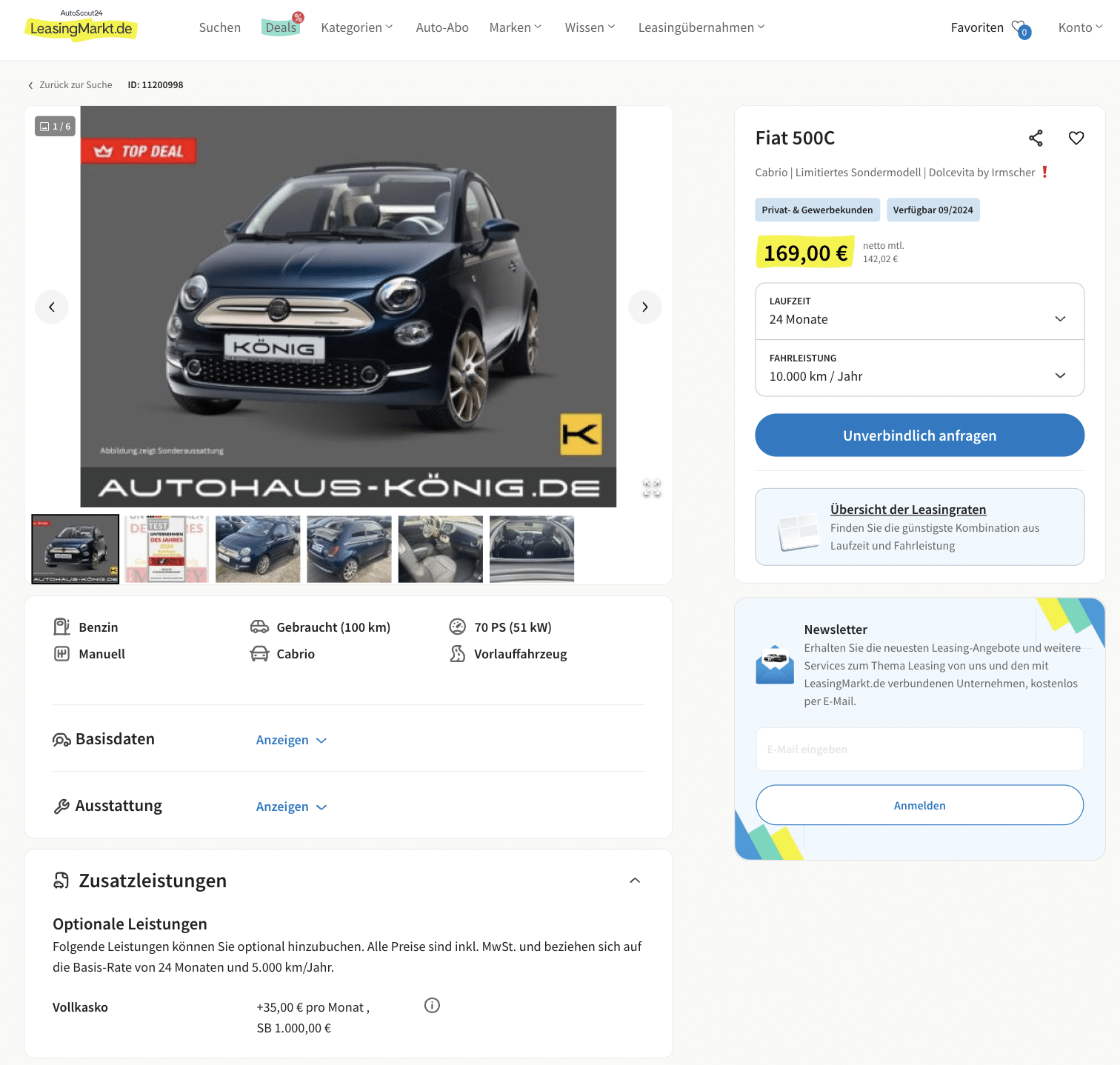Open the Konto dropdown
This screenshot has height=1065, width=1120.
(1080, 27)
